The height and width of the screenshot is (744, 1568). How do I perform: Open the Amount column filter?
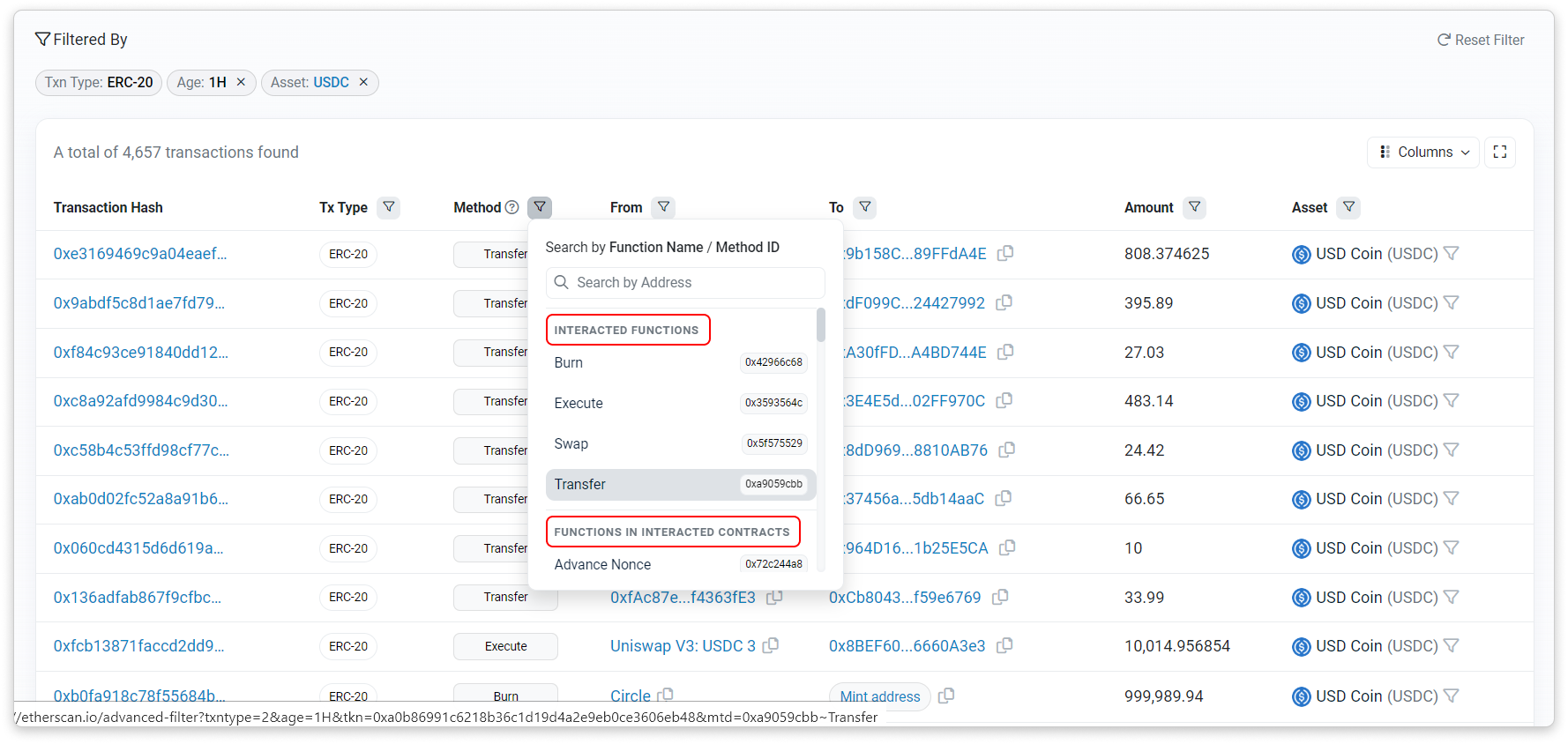coord(1194,207)
